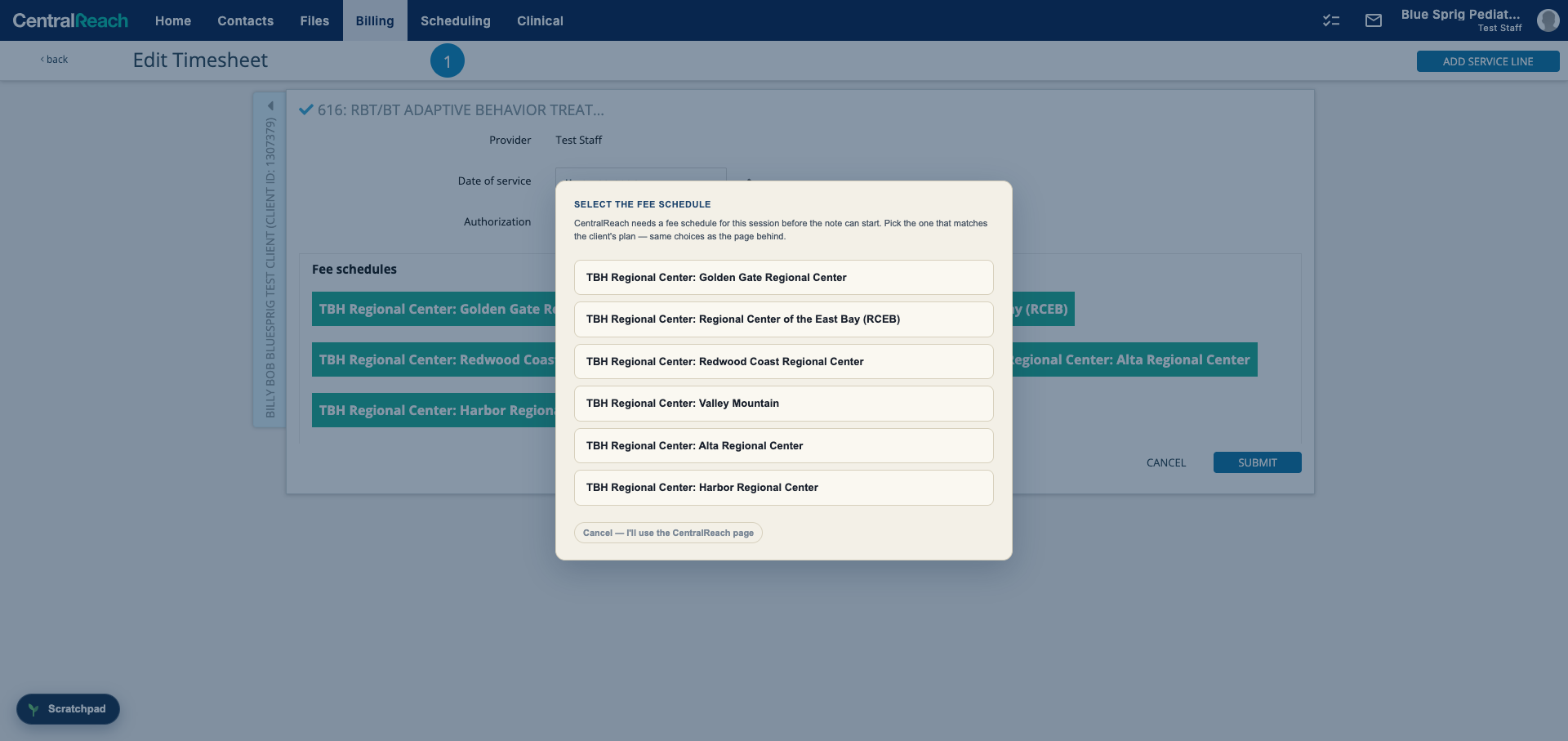The width and height of the screenshot is (1568, 741).
Task: Pick Alta Regional Center in dialog
Action: pos(784,445)
